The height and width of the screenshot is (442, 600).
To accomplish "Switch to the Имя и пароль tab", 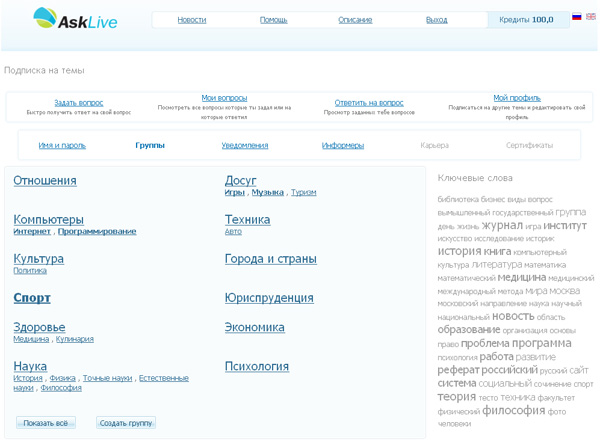I will click(62, 146).
